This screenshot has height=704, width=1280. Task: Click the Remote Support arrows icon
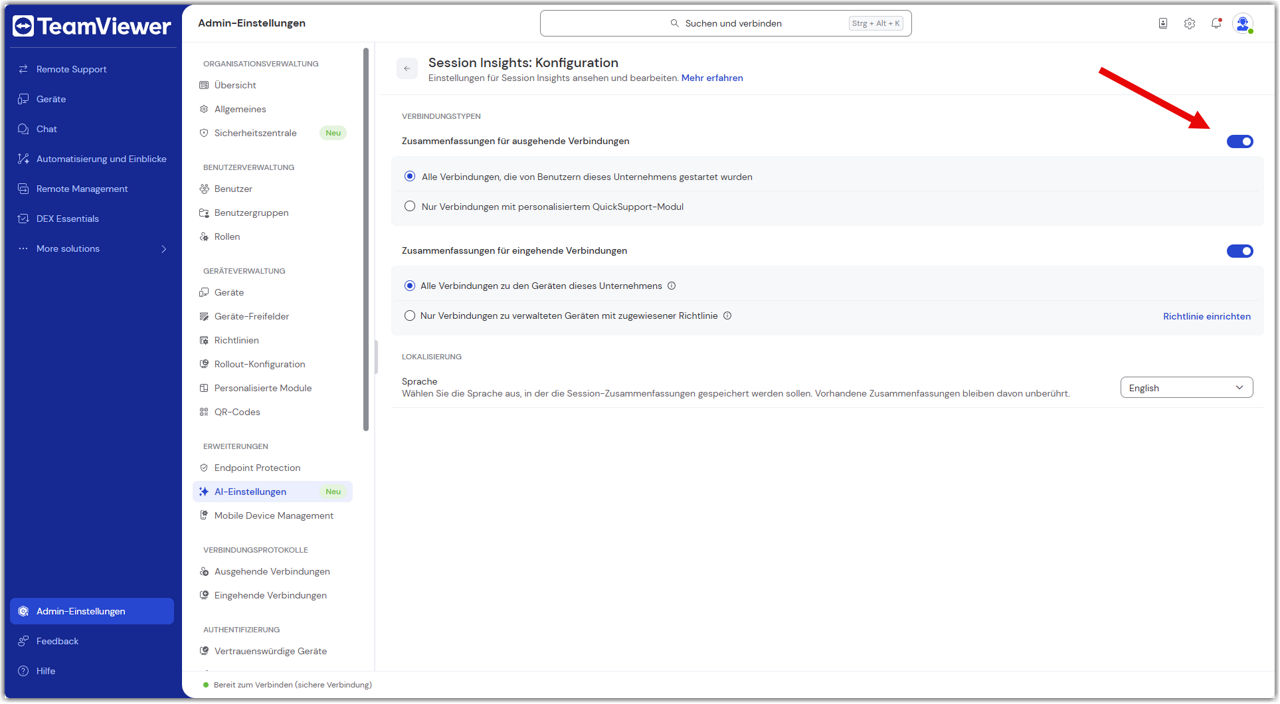tap(24, 69)
